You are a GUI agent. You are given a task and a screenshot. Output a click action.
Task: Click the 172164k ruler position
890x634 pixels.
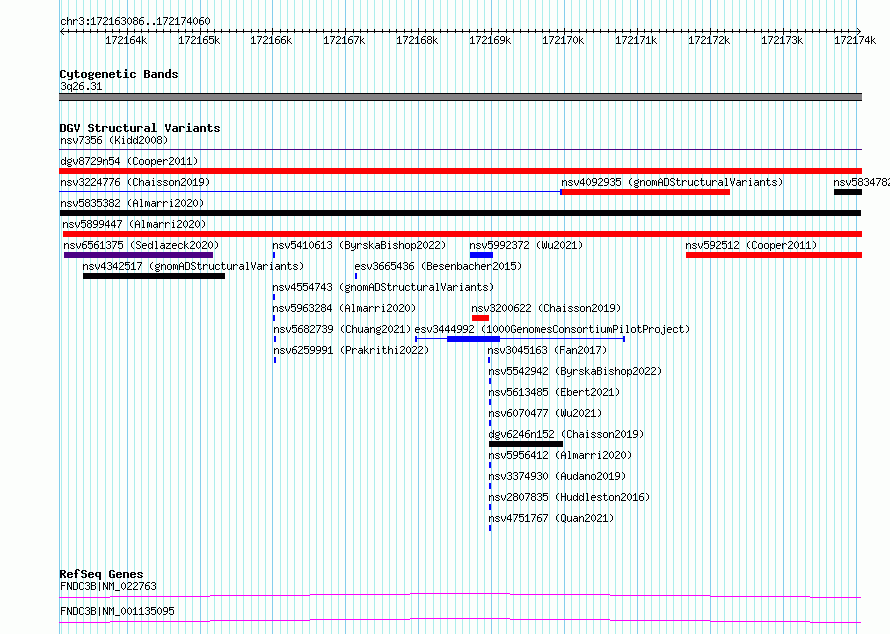click(126, 40)
